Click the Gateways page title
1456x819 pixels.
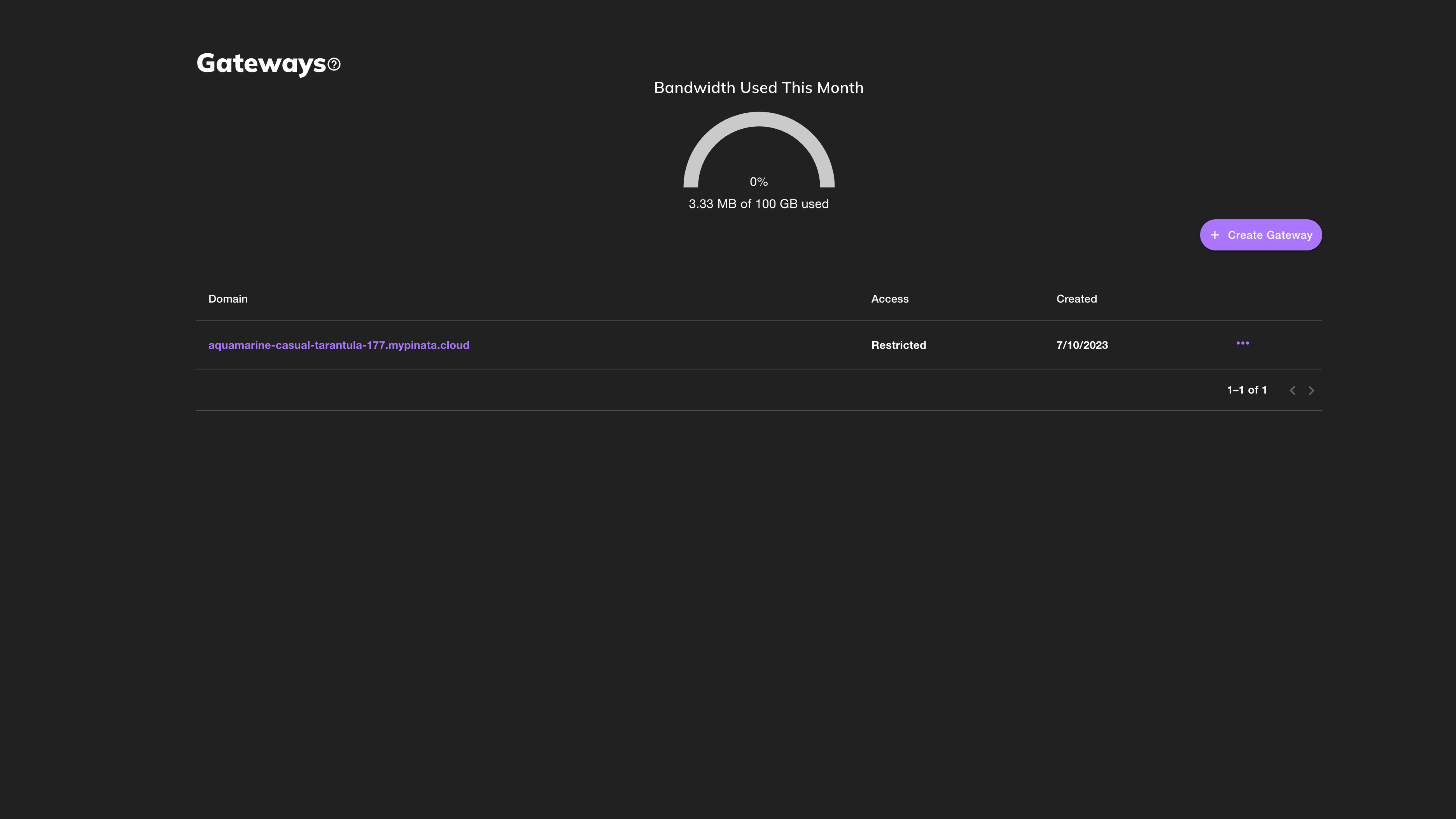point(261,63)
